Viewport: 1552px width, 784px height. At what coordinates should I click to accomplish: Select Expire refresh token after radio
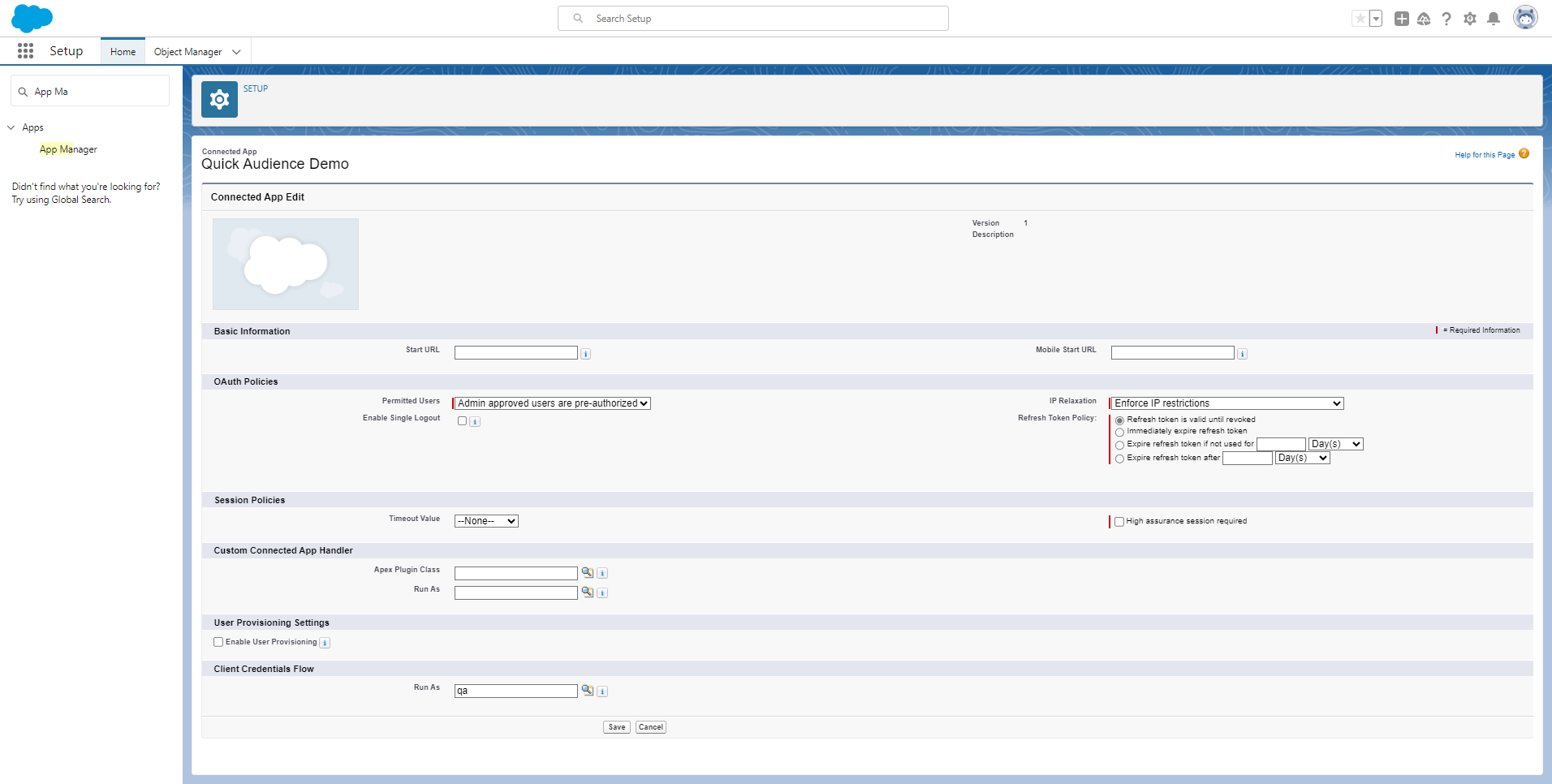pyautogui.click(x=1119, y=459)
